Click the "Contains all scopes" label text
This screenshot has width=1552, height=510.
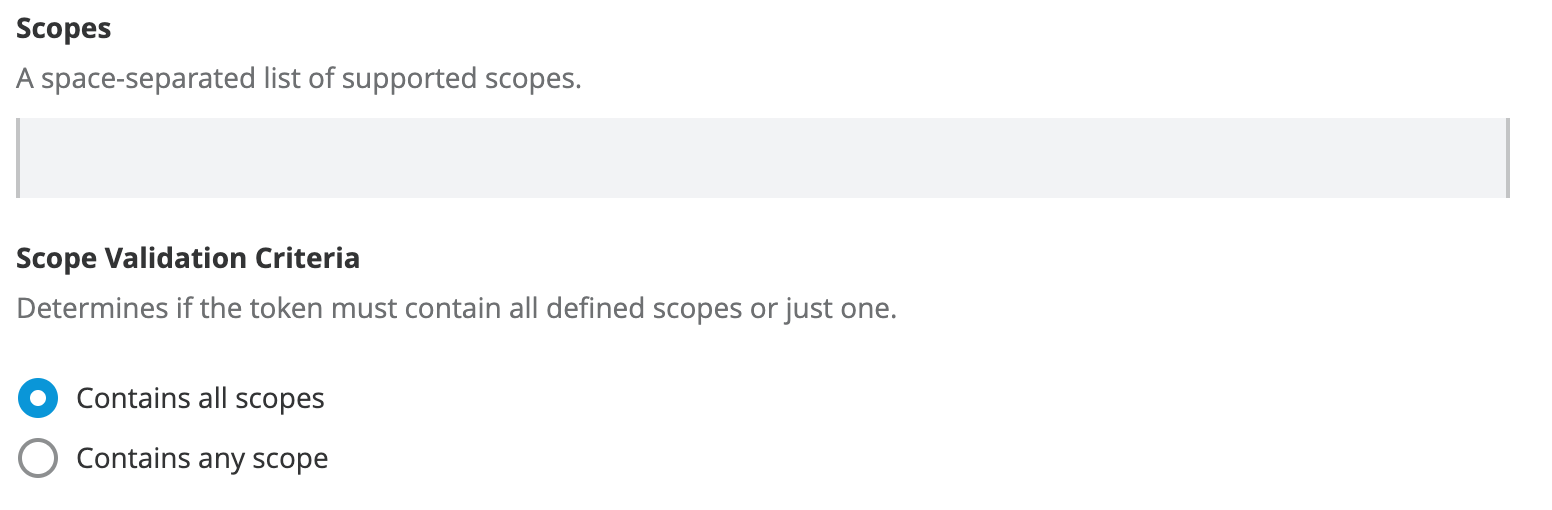click(200, 398)
